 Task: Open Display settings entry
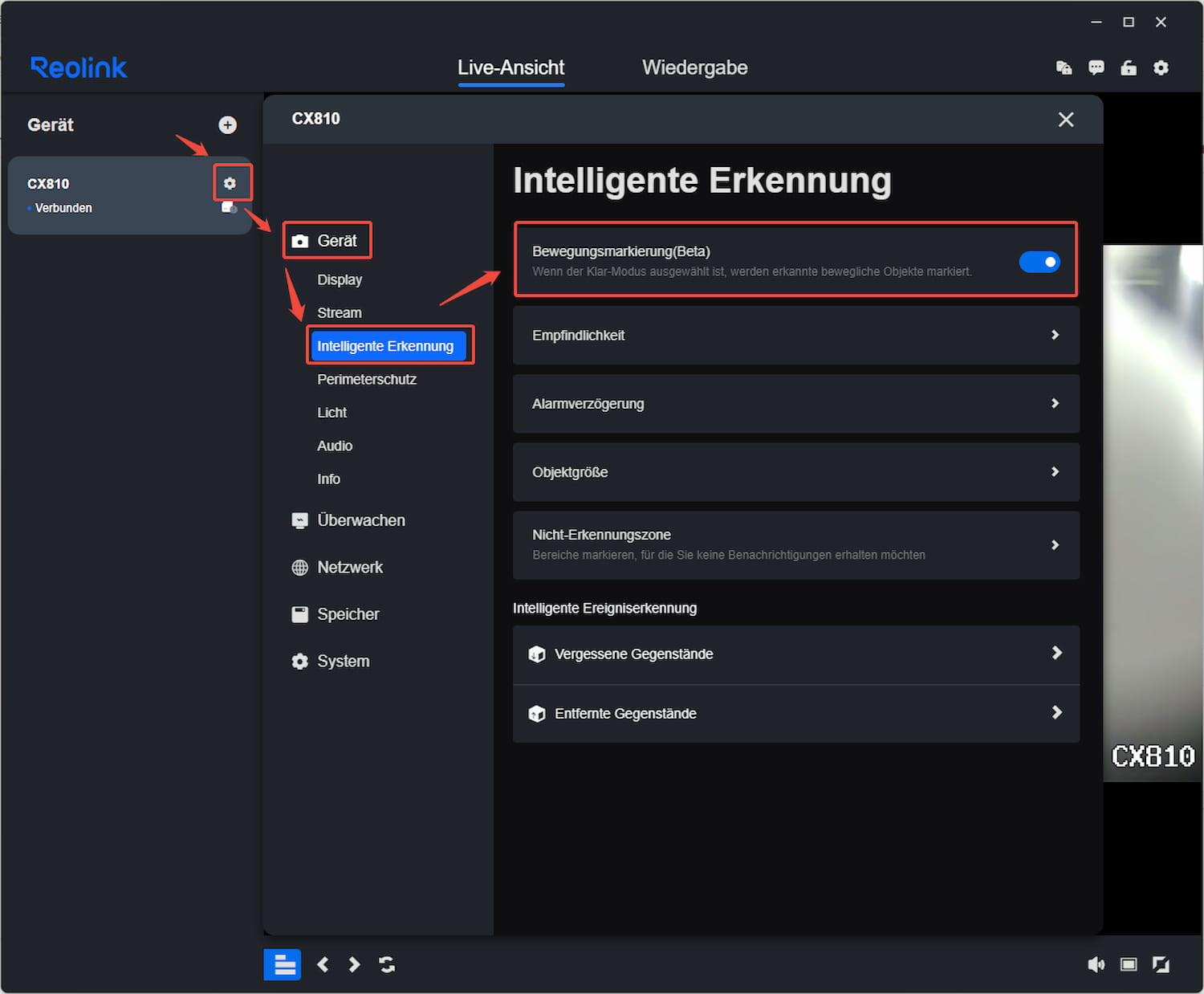point(340,279)
